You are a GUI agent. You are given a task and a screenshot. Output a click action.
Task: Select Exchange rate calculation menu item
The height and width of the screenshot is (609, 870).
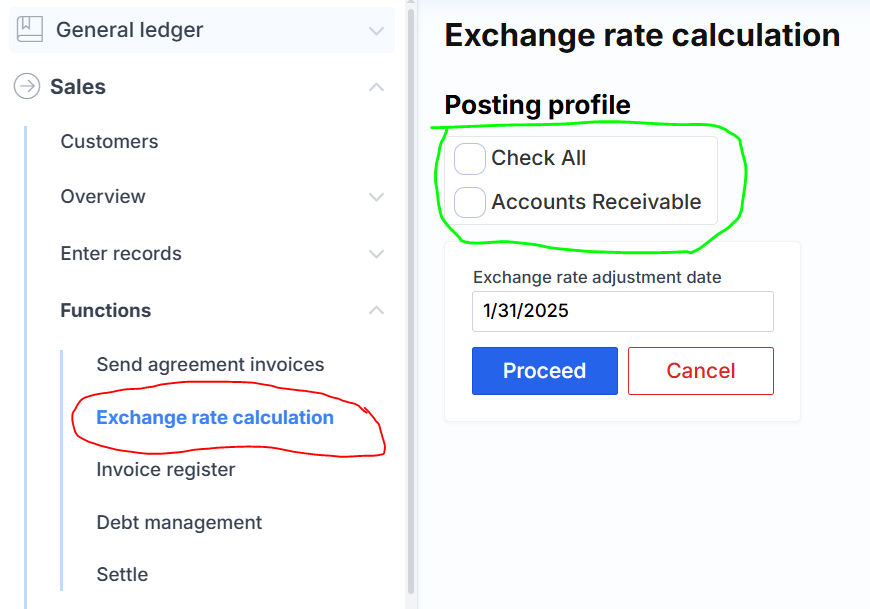[215, 418]
